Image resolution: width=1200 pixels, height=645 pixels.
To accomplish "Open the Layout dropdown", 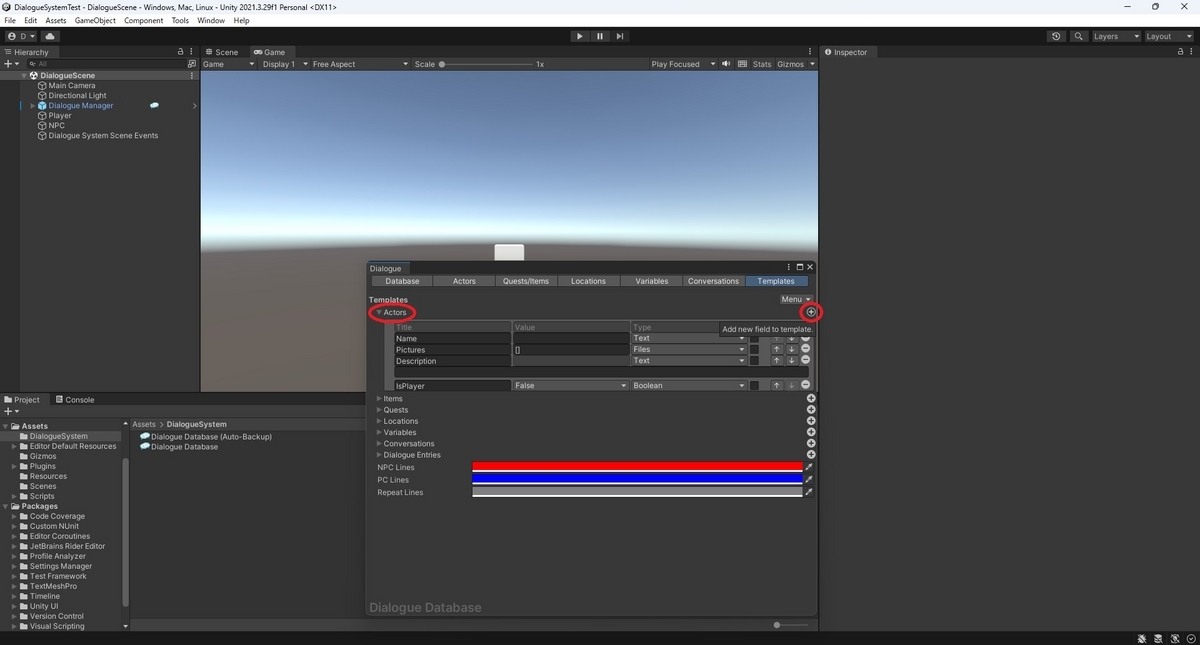I will click(1169, 36).
